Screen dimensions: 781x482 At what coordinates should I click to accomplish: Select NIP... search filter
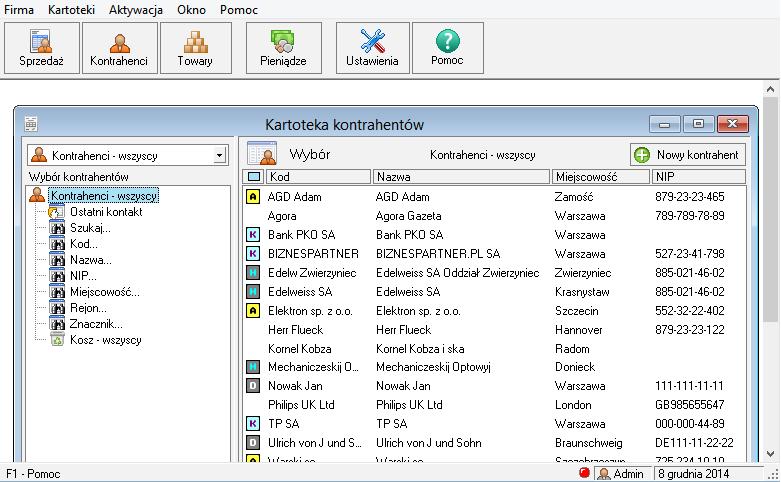coord(83,276)
